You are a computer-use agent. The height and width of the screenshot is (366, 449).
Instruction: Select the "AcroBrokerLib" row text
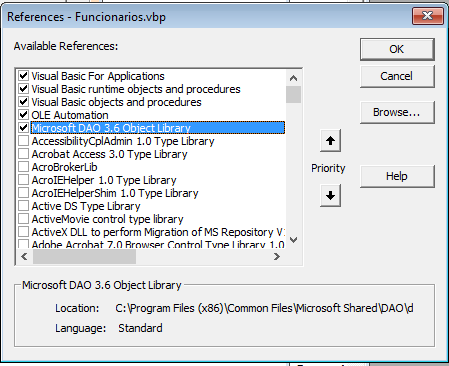(x=64, y=167)
